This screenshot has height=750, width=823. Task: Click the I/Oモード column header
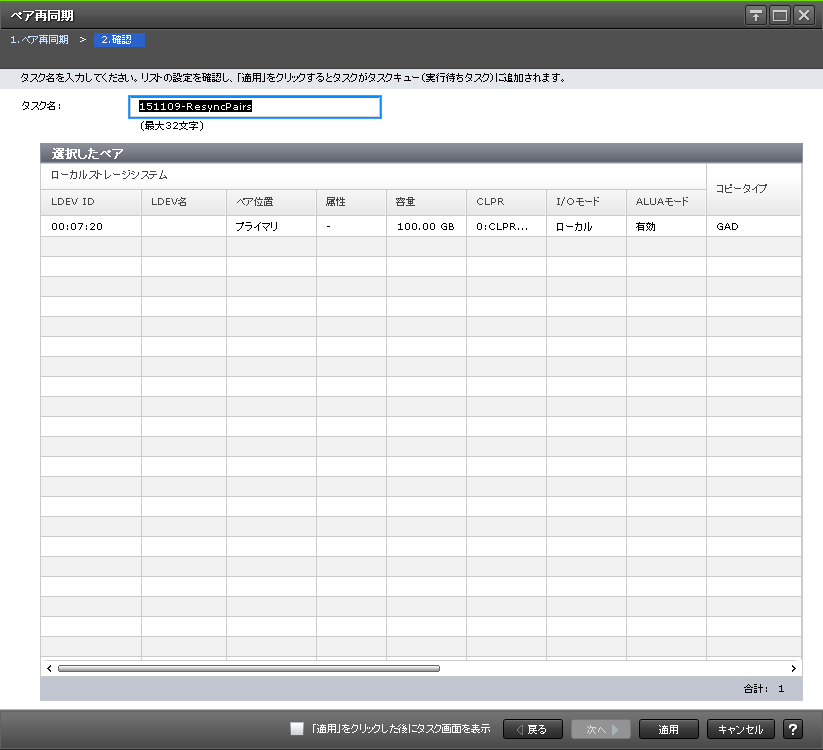coord(585,202)
